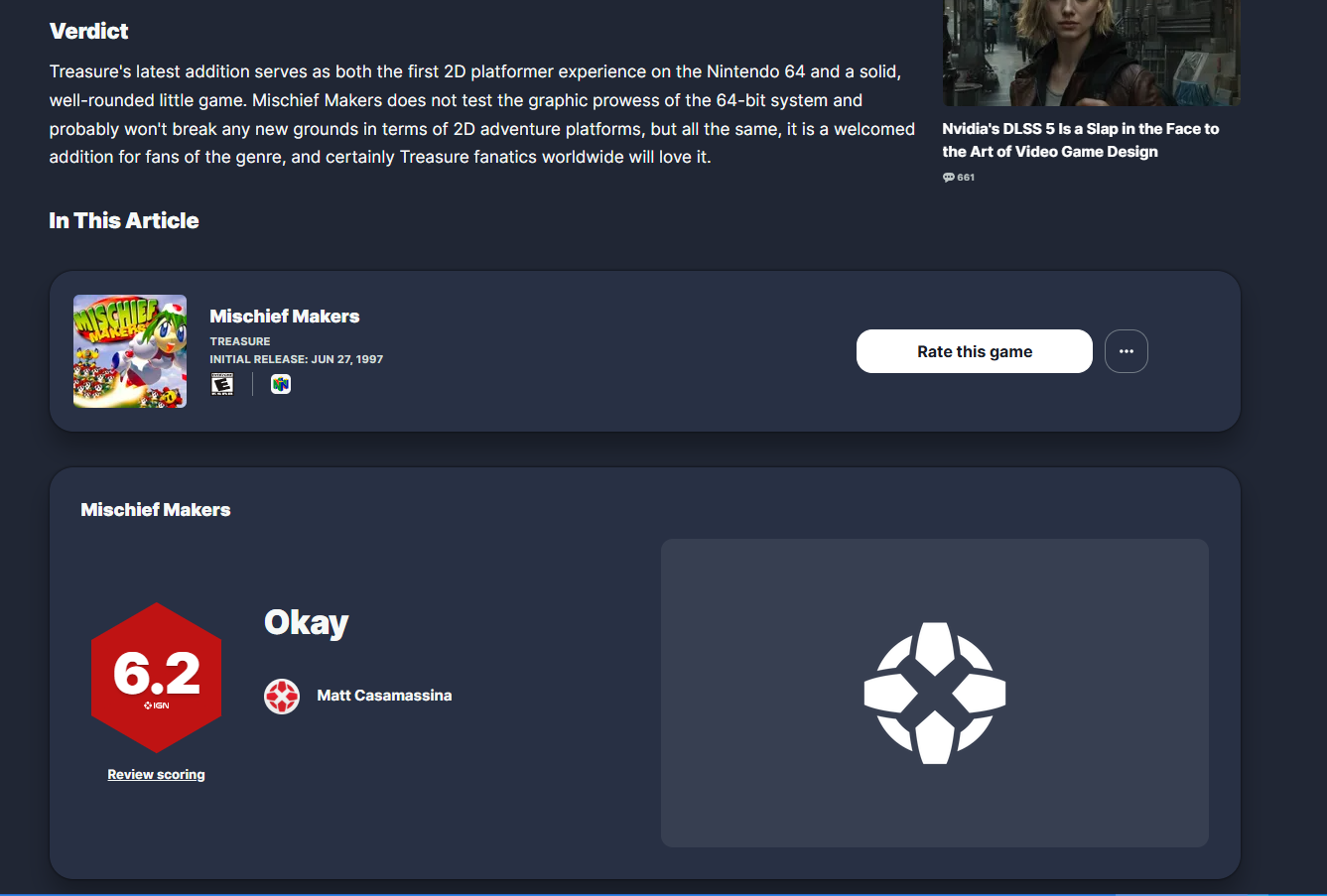Open the Nvidia DLSS 5 article headline
1327x896 pixels.
tap(1081, 140)
